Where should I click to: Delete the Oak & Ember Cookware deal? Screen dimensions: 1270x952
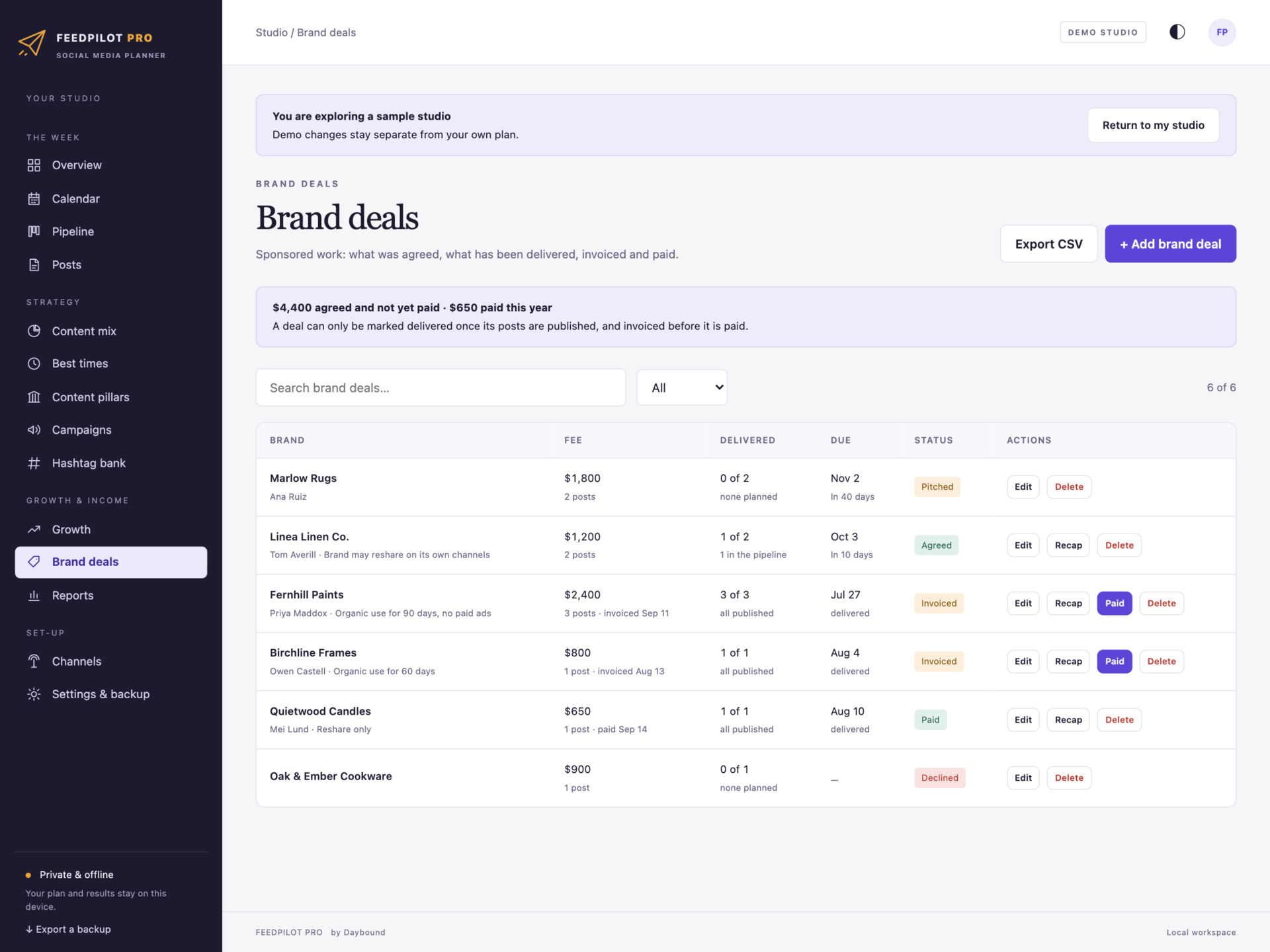pyautogui.click(x=1069, y=777)
